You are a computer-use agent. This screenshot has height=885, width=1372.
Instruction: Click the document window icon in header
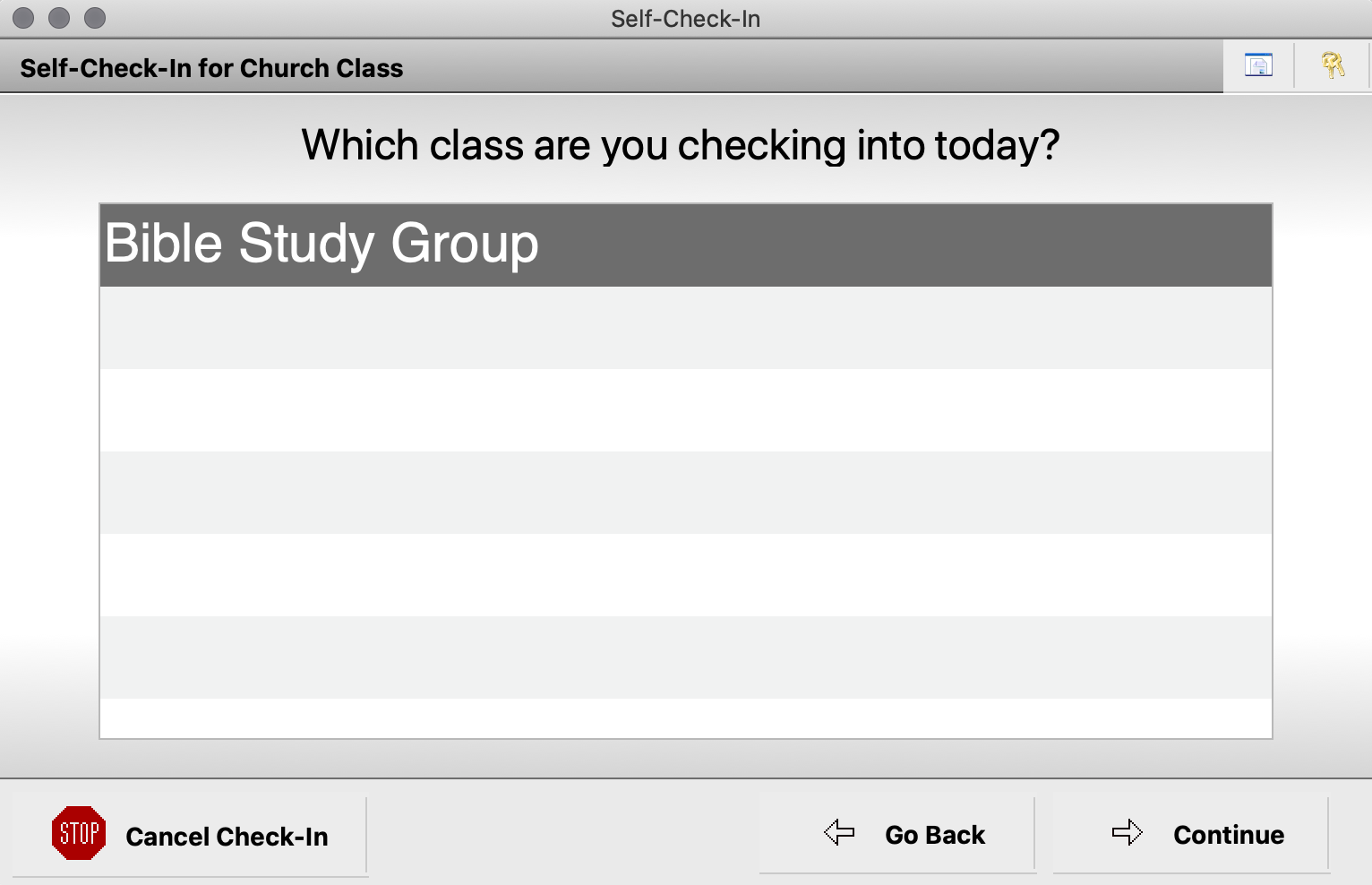(1258, 65)
